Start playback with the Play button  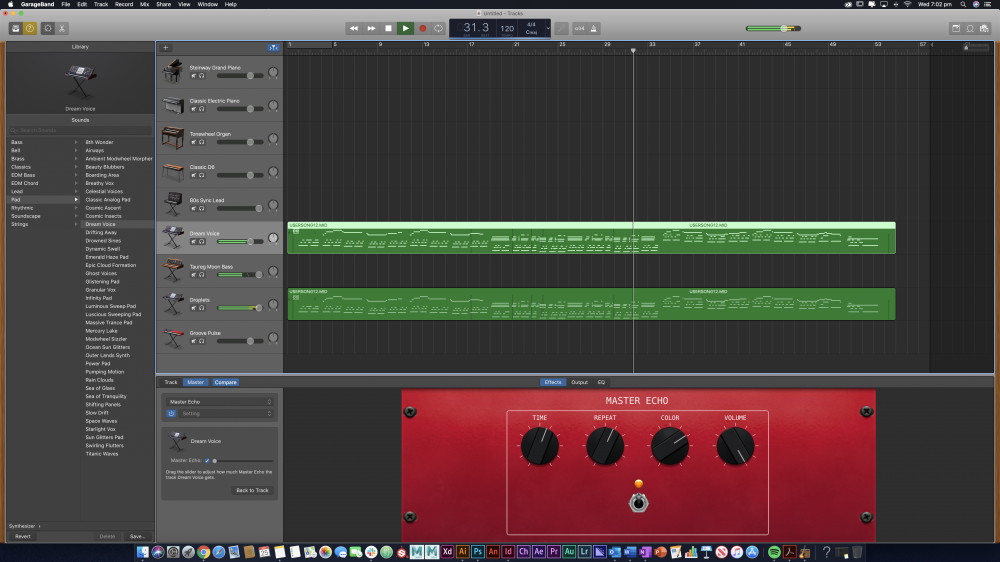pos(406,28)
